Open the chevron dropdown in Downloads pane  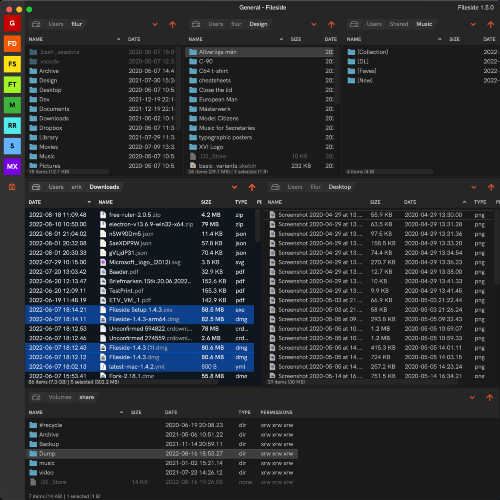click(235, 187)
